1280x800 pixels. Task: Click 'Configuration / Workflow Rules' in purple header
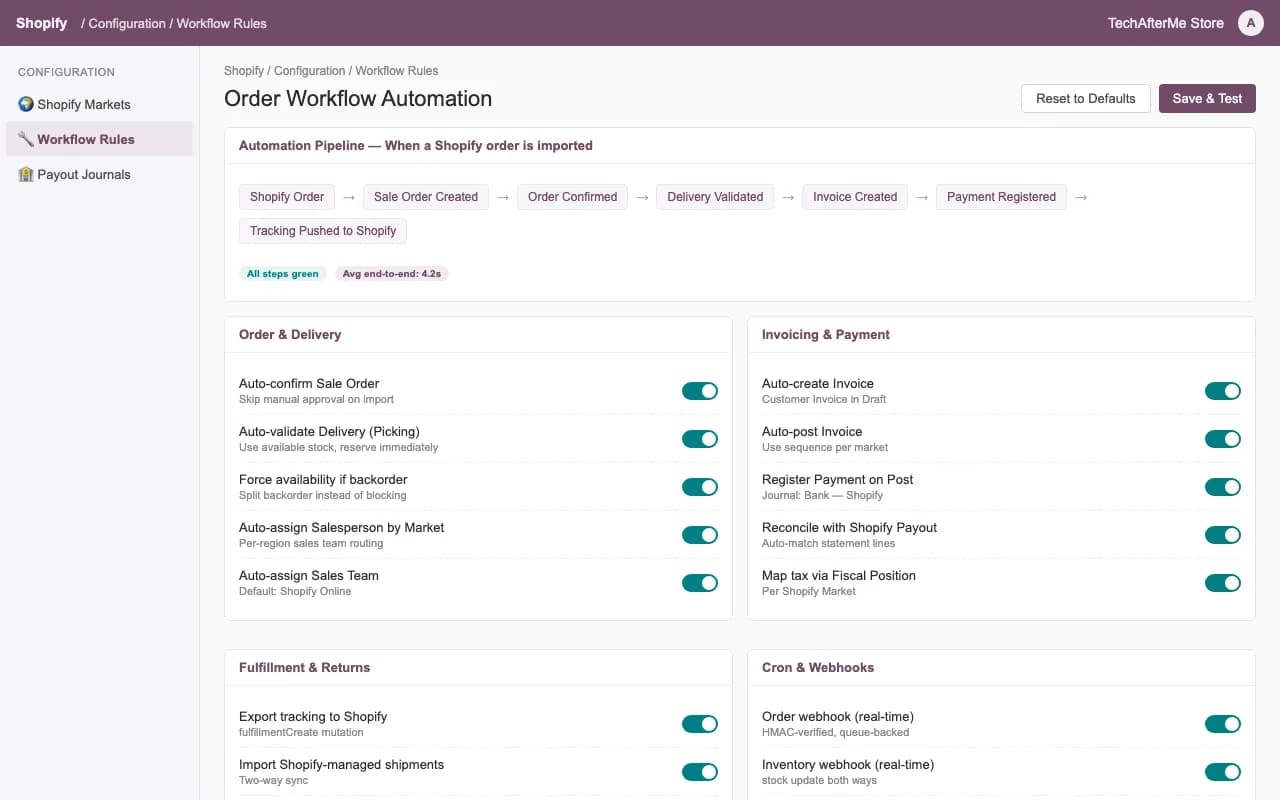click(x=174, y=23)
